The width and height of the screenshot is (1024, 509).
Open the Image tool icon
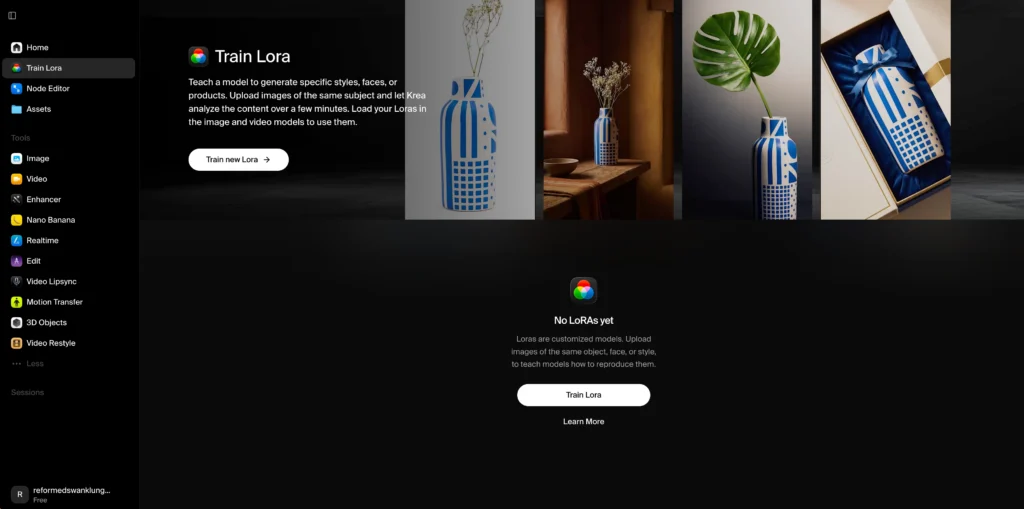pos(16,158)
